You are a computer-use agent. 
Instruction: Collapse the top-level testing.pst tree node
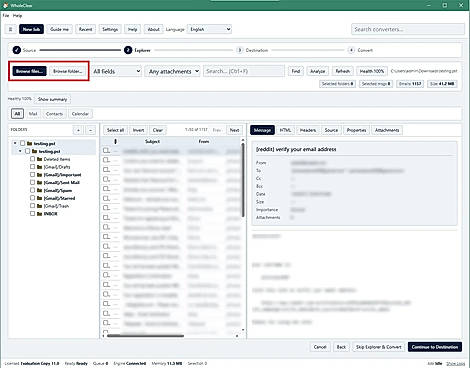click(15, 143)
